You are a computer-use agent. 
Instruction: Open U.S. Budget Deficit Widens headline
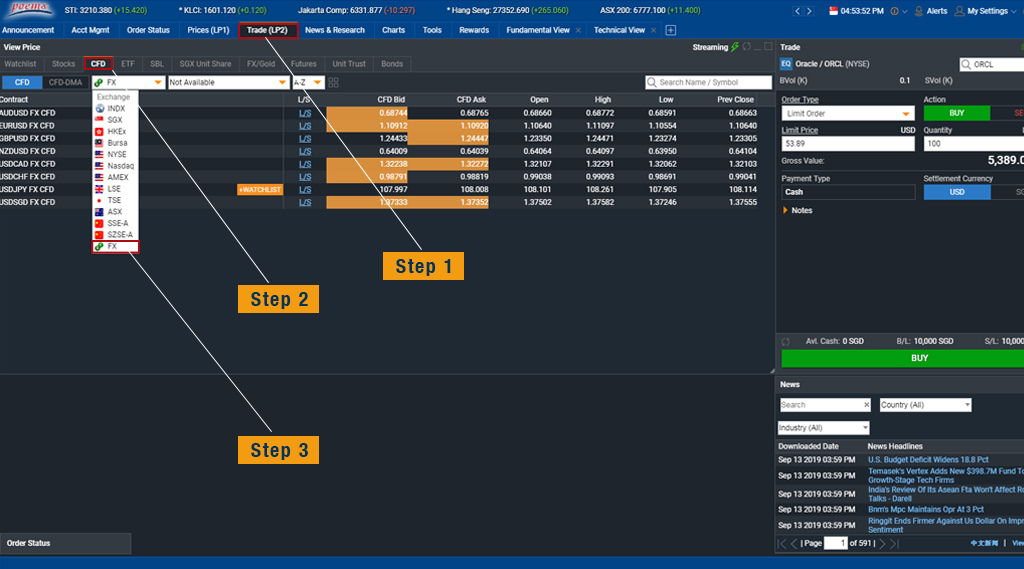point(928,460)
